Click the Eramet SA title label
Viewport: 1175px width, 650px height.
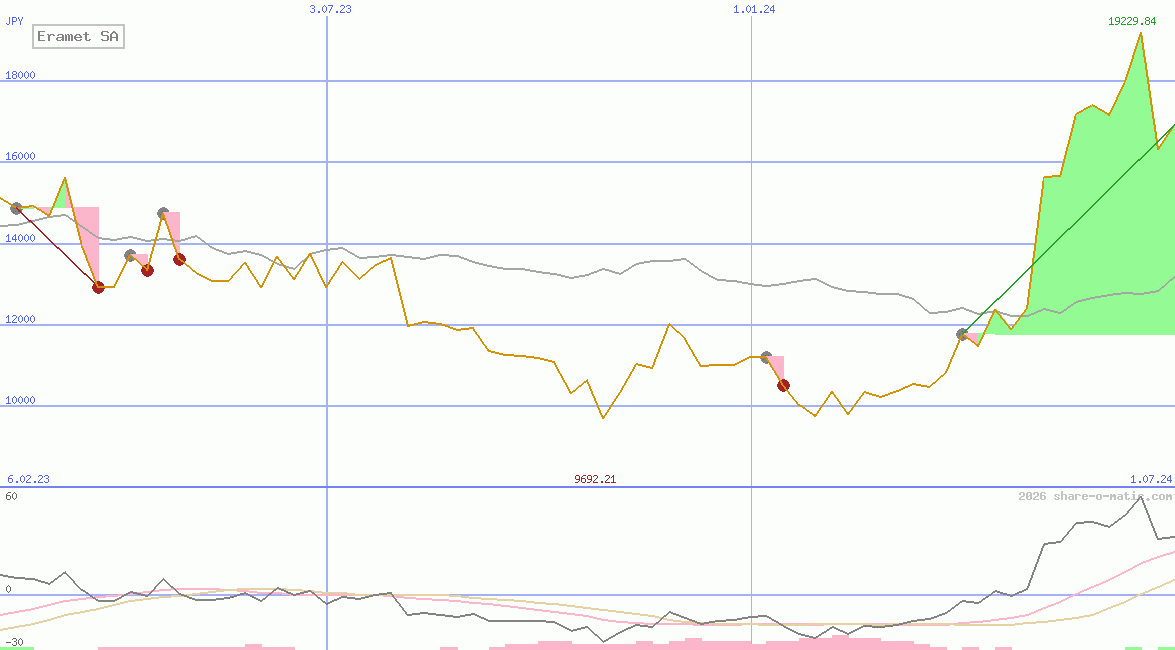[x=78, y=37]
